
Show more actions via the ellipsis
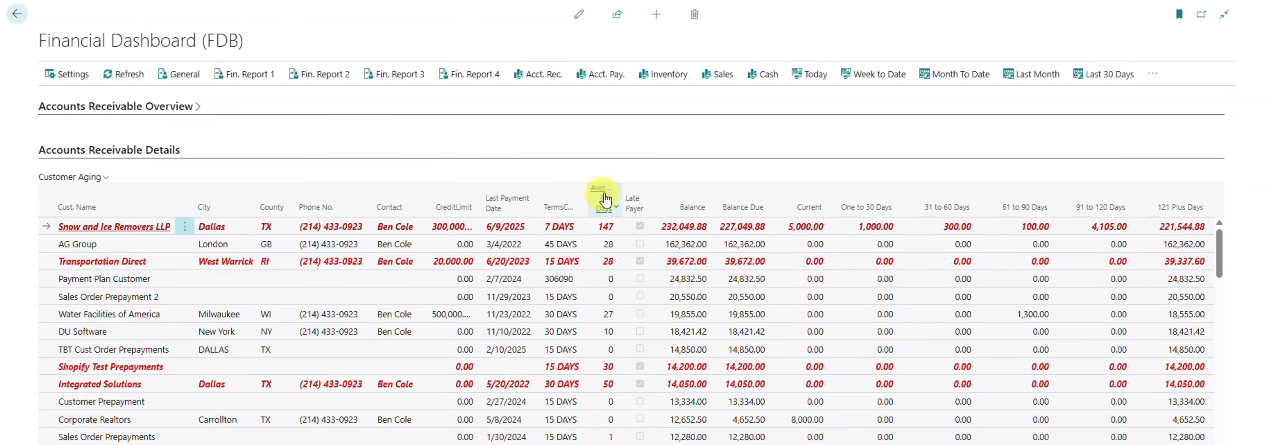pos(1153,74)
